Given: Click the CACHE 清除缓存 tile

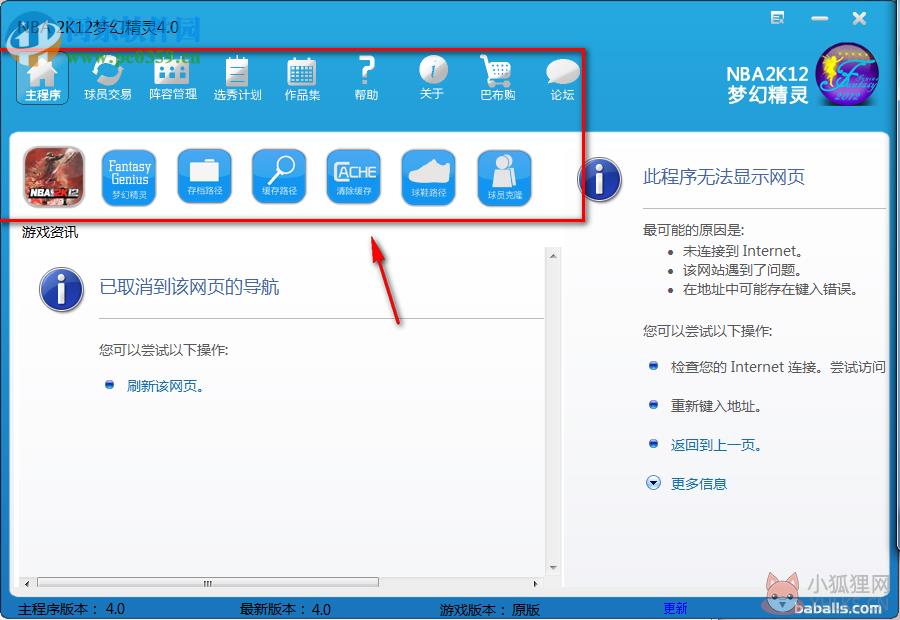Looking at the screenshot, I should pyautogui.click(x=354, y=176).
